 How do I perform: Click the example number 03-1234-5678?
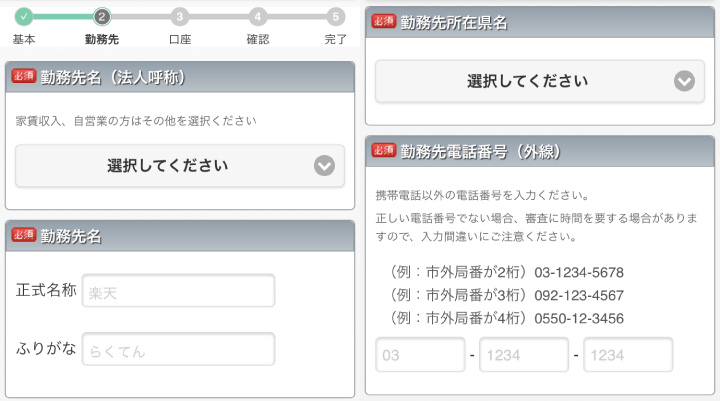coord(579,272)
